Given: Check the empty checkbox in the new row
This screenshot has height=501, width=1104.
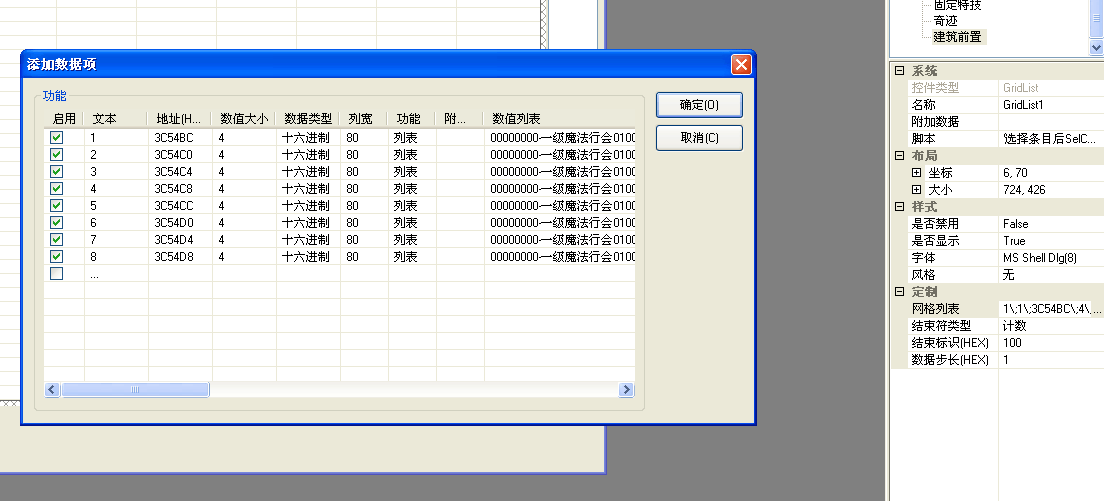Looking at the screenshot, I should tap(57, 274).
